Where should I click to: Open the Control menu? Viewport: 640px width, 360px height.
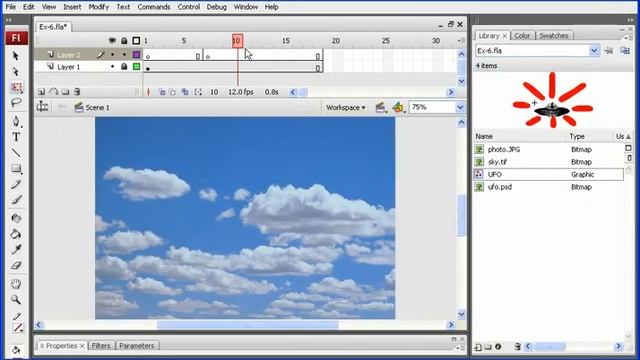pyautogui.click(x=189, y=7)
